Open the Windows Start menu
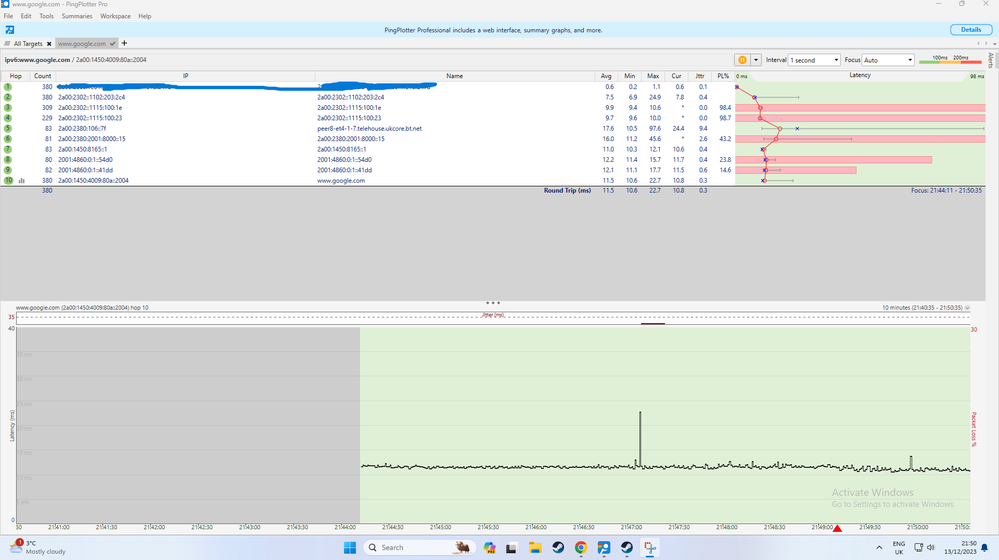Screen dimensions: 999x560 (350, 547)
